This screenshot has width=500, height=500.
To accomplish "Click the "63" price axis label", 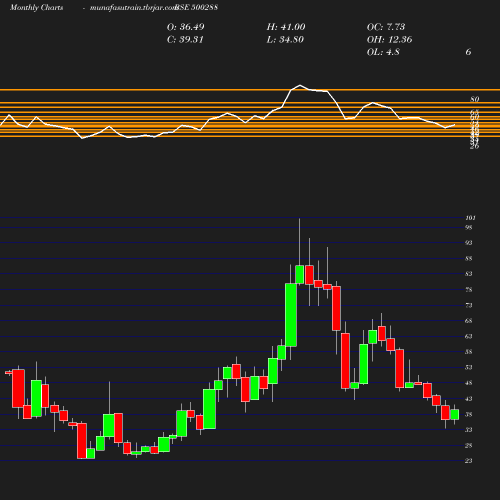I will coord(469,336).
